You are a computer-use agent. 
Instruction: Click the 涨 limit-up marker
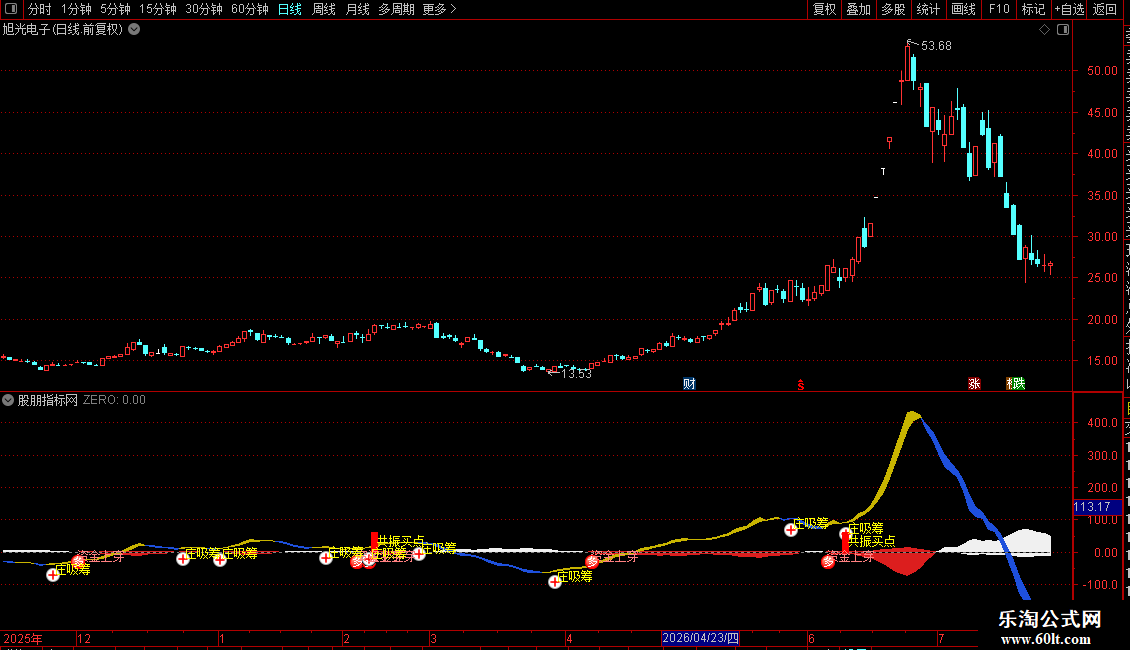974,383
